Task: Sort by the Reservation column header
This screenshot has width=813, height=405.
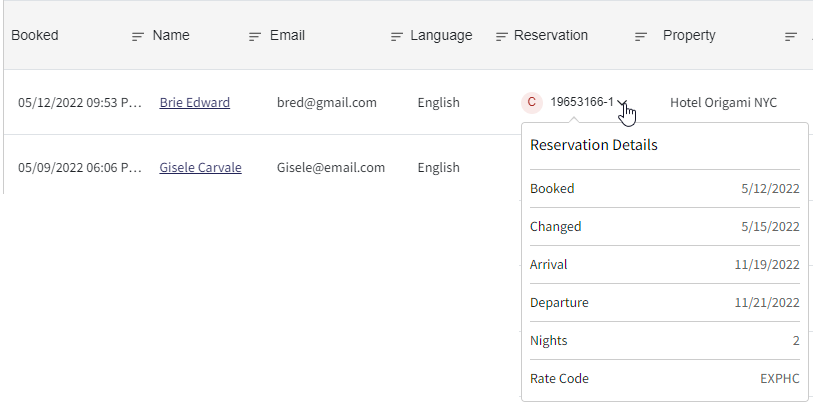Action: [x=551, y=35]
